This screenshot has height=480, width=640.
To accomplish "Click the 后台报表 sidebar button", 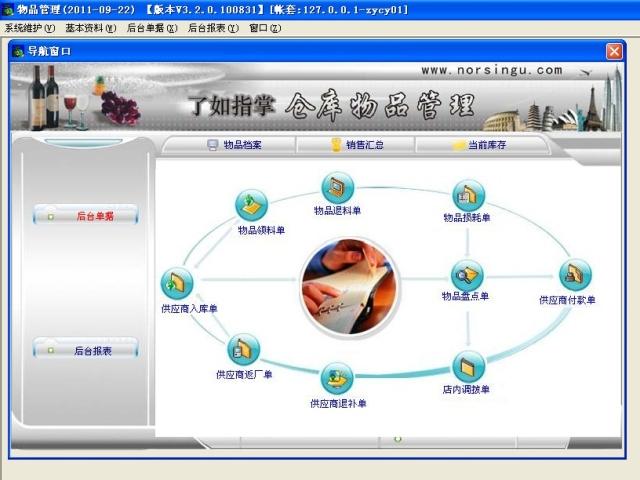I will pyautogui.click(x=86, y=350).
